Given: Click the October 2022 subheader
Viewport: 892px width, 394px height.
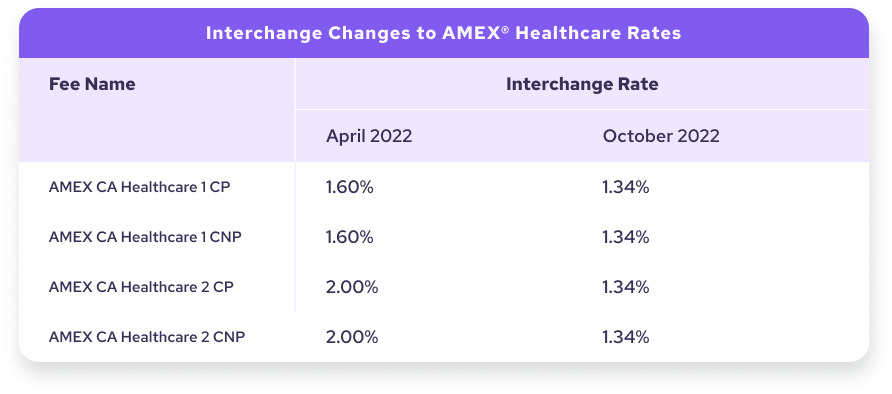Looking at the screenshot, I should (x=661, y=136).
